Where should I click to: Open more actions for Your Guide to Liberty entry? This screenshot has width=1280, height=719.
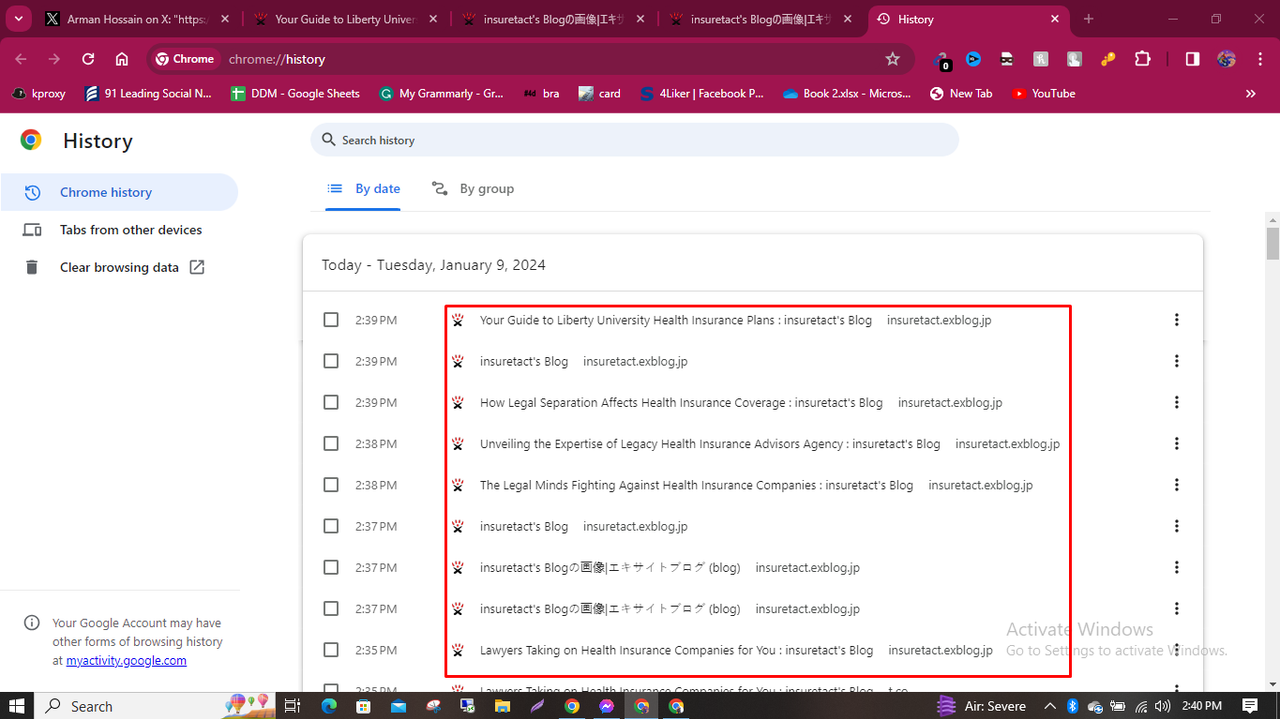click(x=1176, y=320)
